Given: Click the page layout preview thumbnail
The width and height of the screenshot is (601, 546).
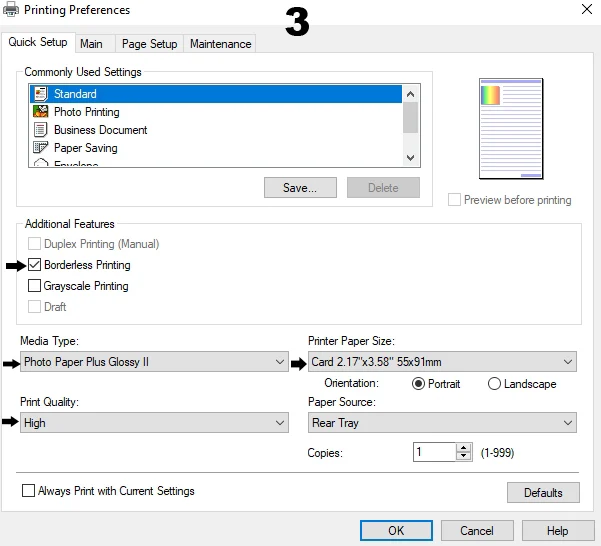Looking at the screenshot, I should click(x=511, y=128).
